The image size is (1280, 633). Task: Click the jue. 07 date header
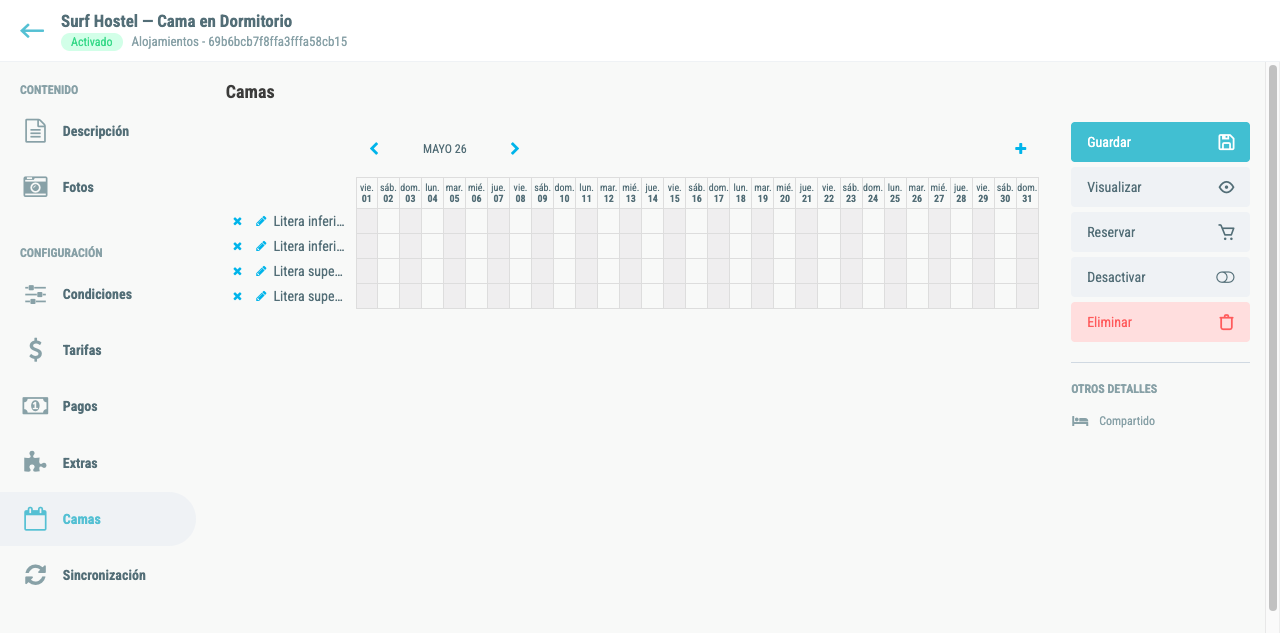tap(499, 193)
